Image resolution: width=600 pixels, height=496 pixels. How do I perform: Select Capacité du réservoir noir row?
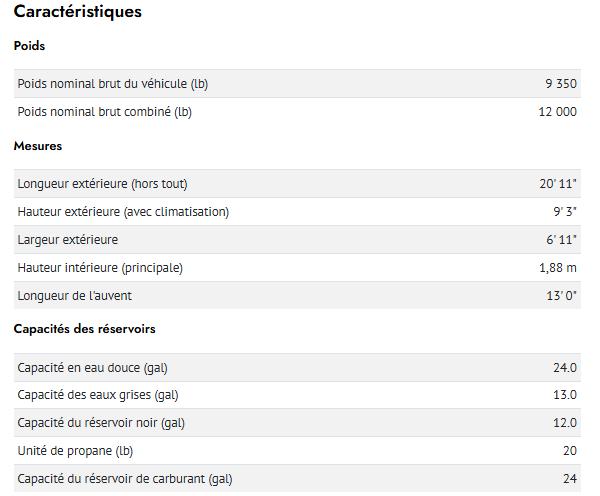297,423
